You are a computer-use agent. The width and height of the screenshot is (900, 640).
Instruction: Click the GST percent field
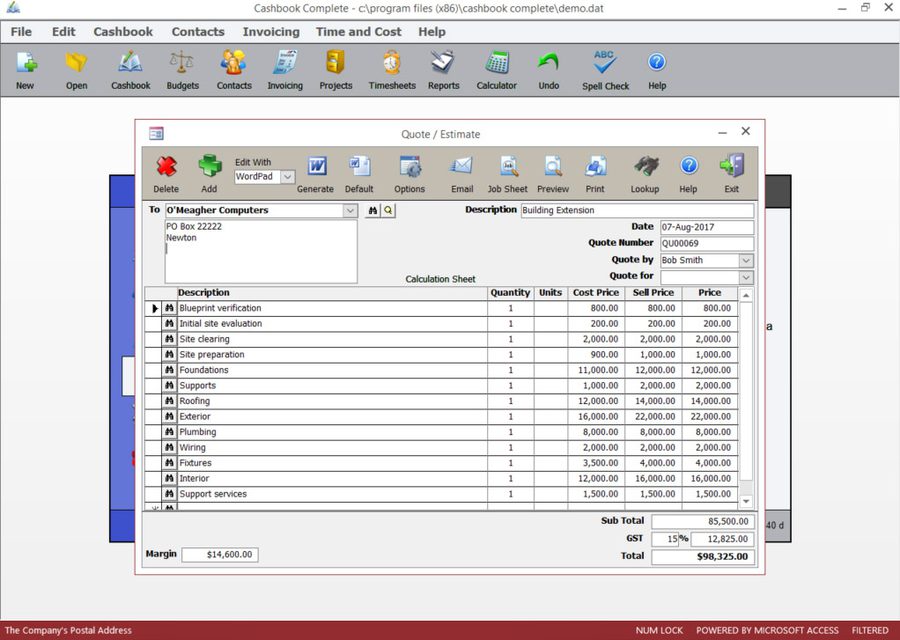665,539
